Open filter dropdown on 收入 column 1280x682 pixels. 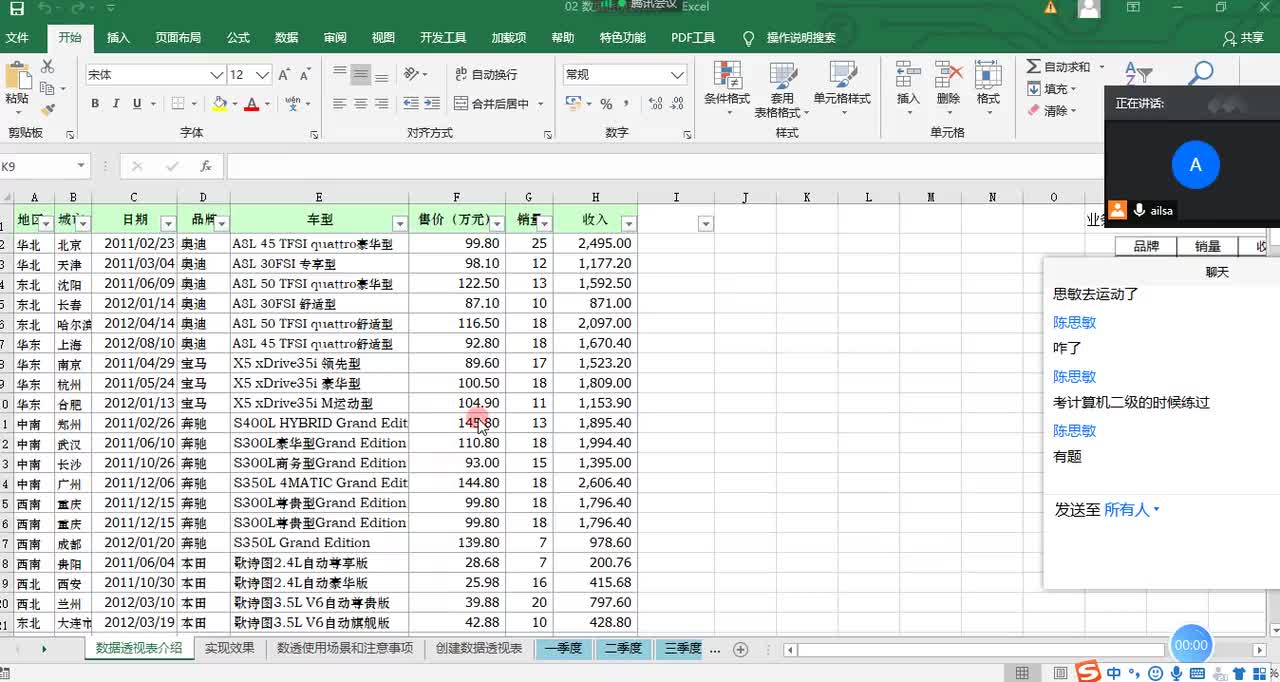pyautogui.click(x=628, y=224)
